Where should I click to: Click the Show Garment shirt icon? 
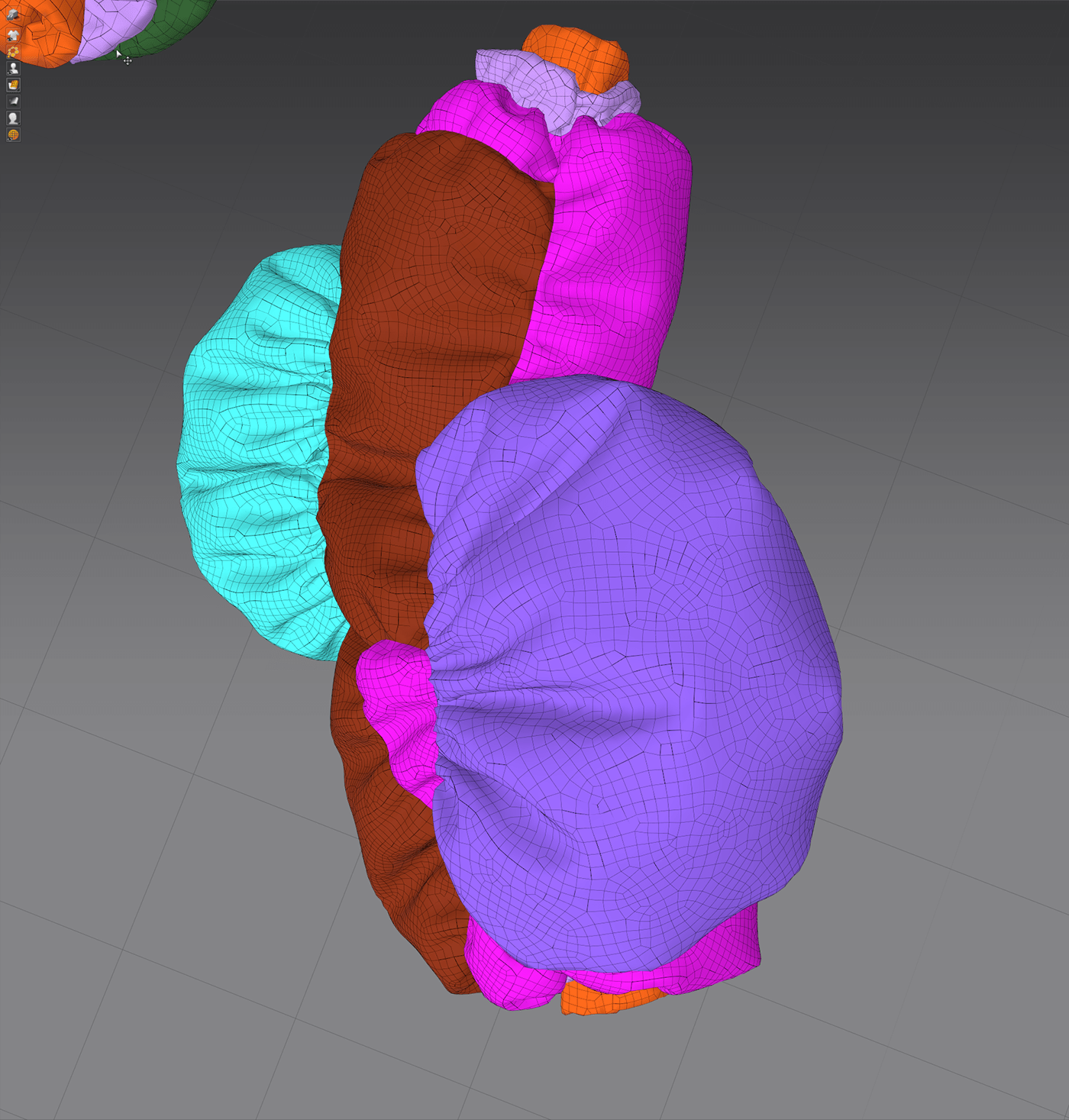13,34
